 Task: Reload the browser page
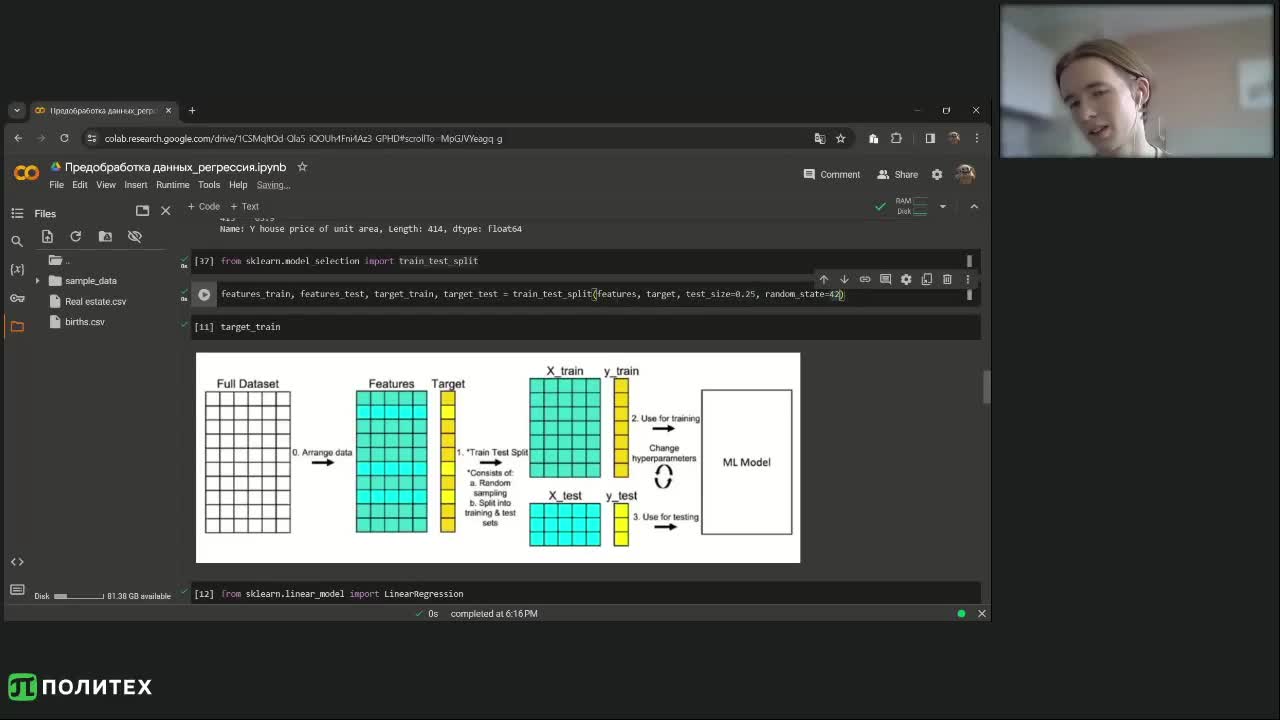pyautogui.click(x=64, y=138)
